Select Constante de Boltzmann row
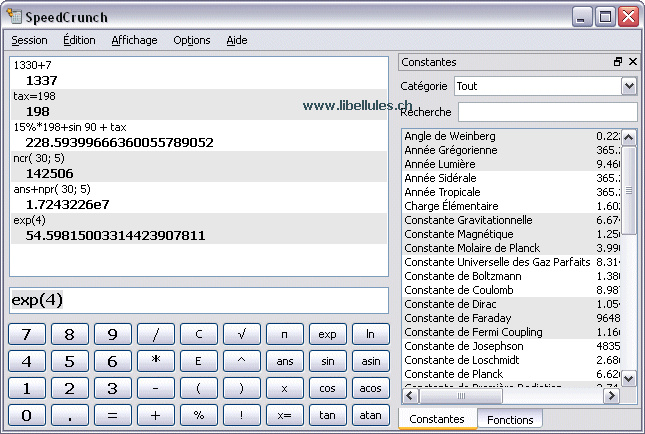 (511, 276)
